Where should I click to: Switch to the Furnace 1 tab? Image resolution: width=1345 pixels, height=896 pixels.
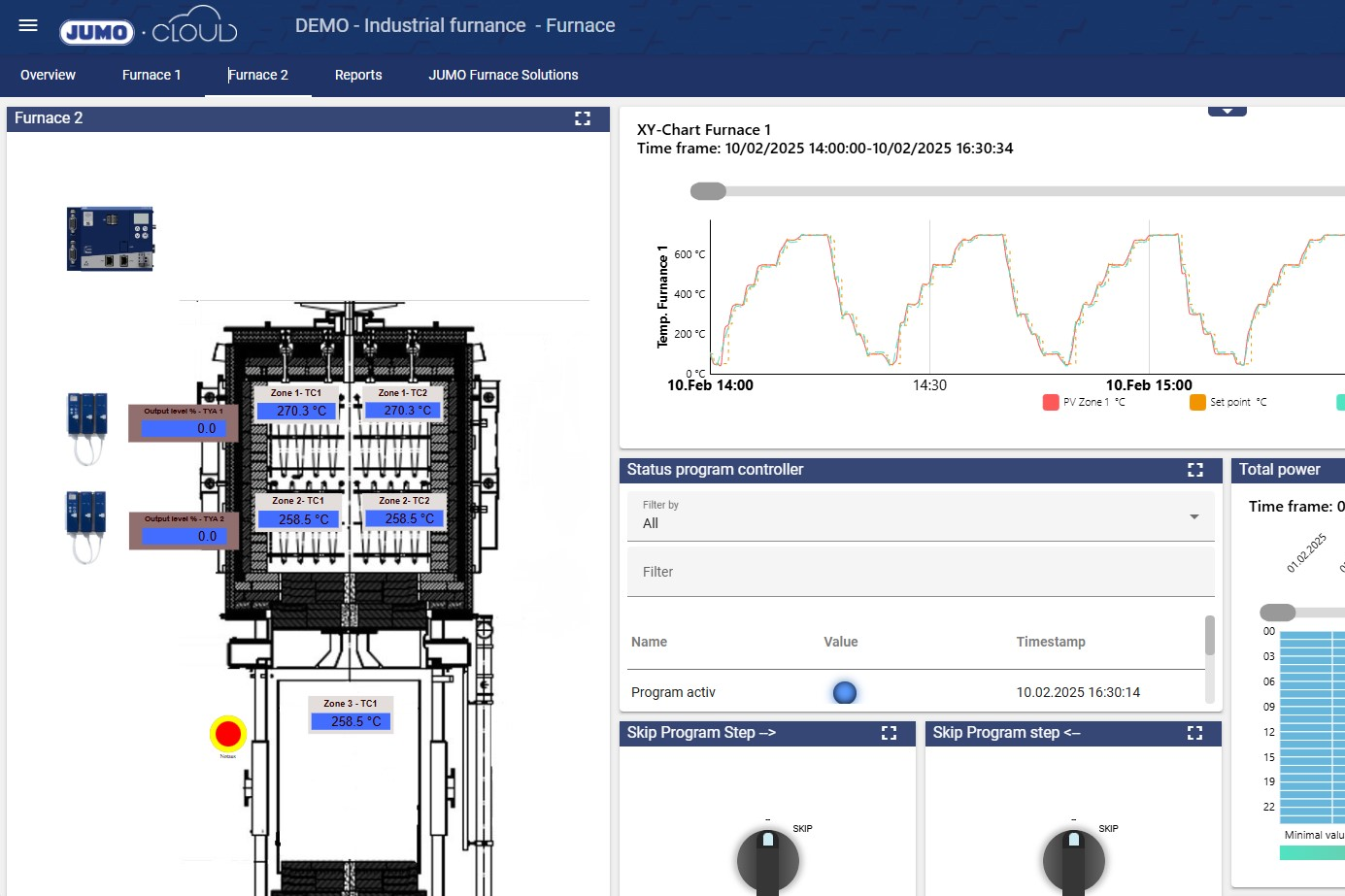tap(151, 75)
